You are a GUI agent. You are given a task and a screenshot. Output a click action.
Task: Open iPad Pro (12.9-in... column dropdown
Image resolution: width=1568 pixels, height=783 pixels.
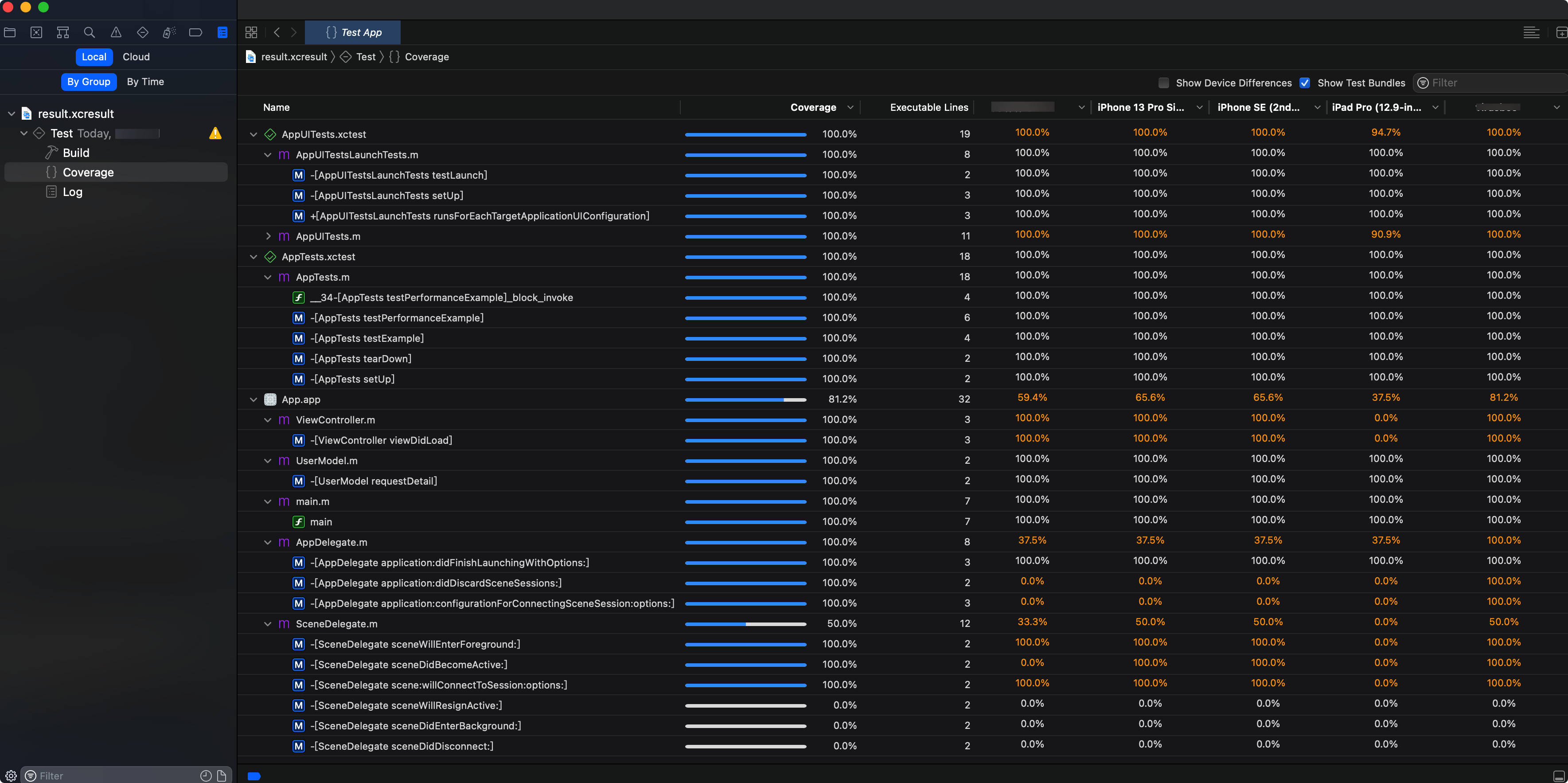tap(1435, 107)
